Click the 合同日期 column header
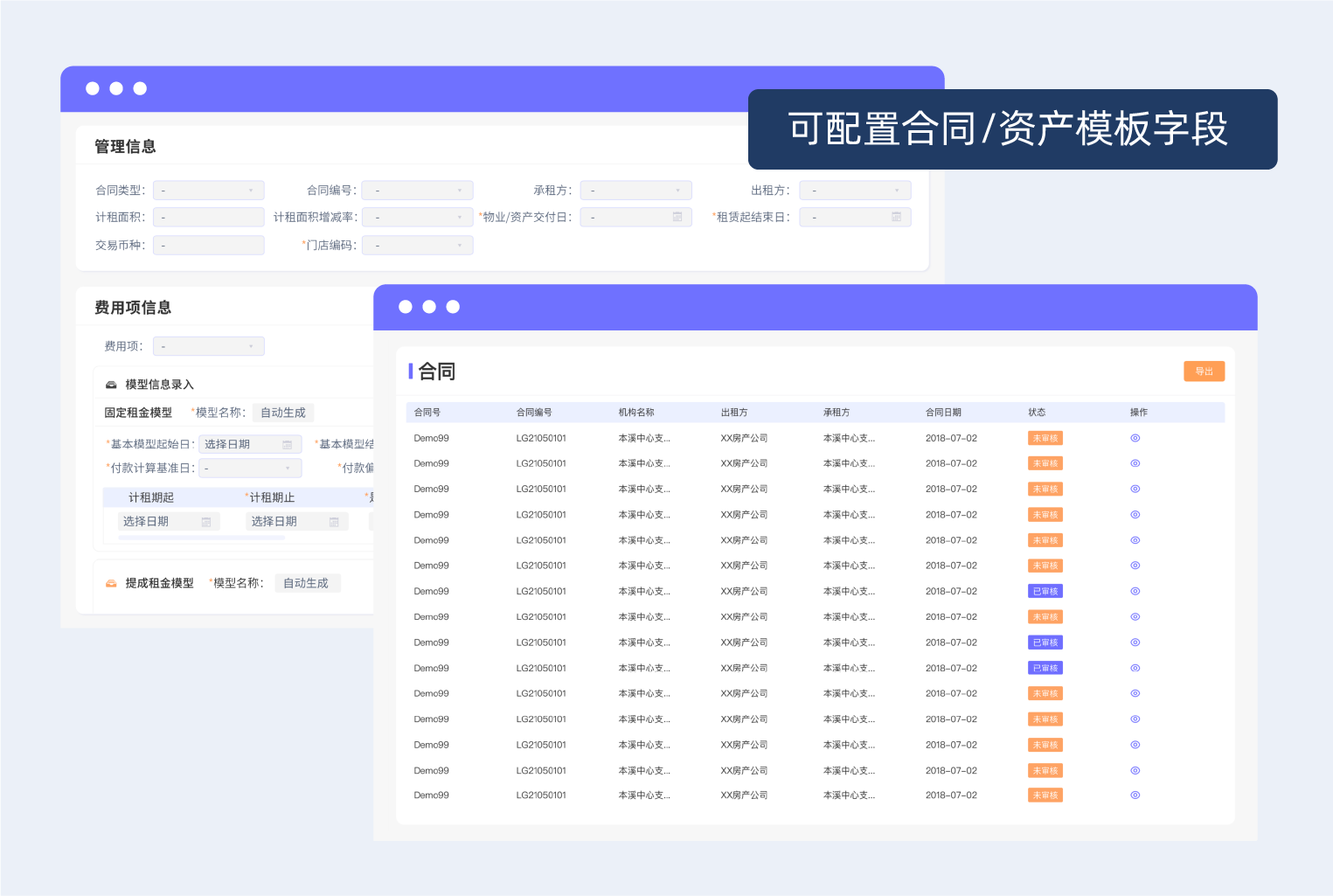The width and height of the screenshot is (1333, 896). click(x=944, y=413)
